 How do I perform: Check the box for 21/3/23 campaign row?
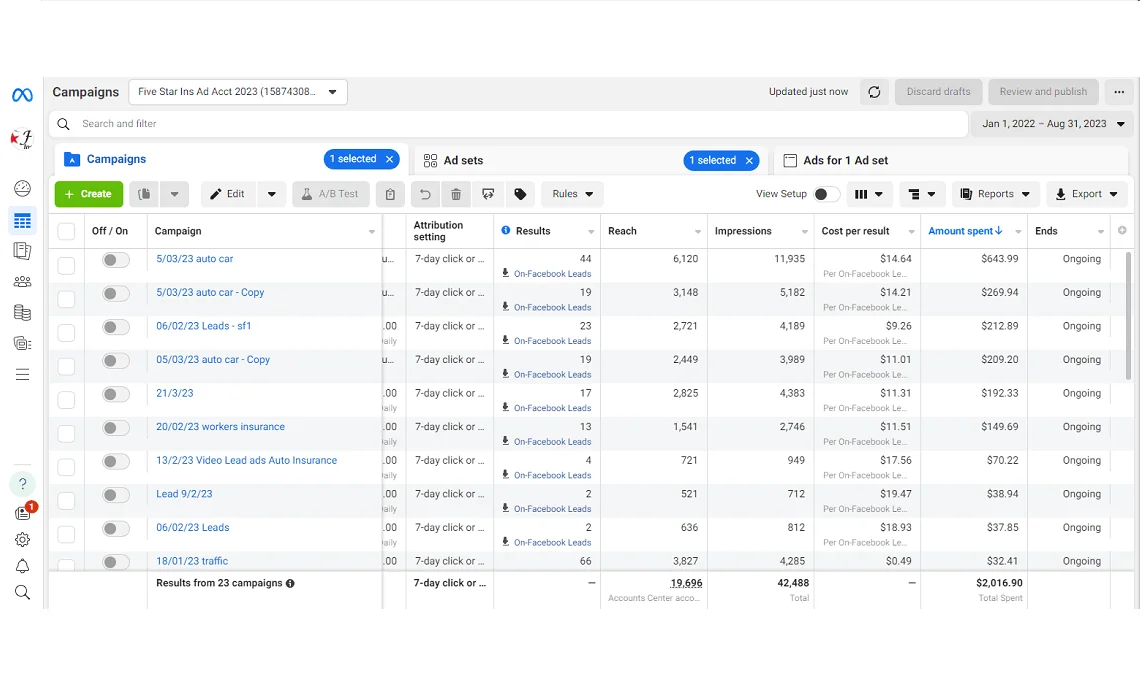(x=66, y=400)
